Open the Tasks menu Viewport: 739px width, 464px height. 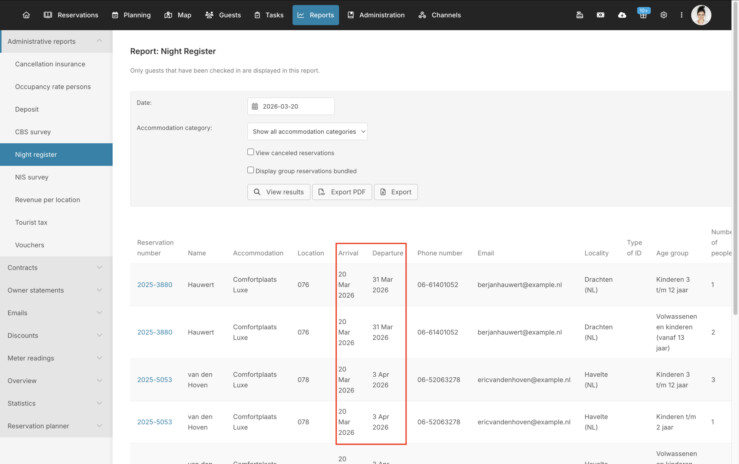click(x=269, y=15)
